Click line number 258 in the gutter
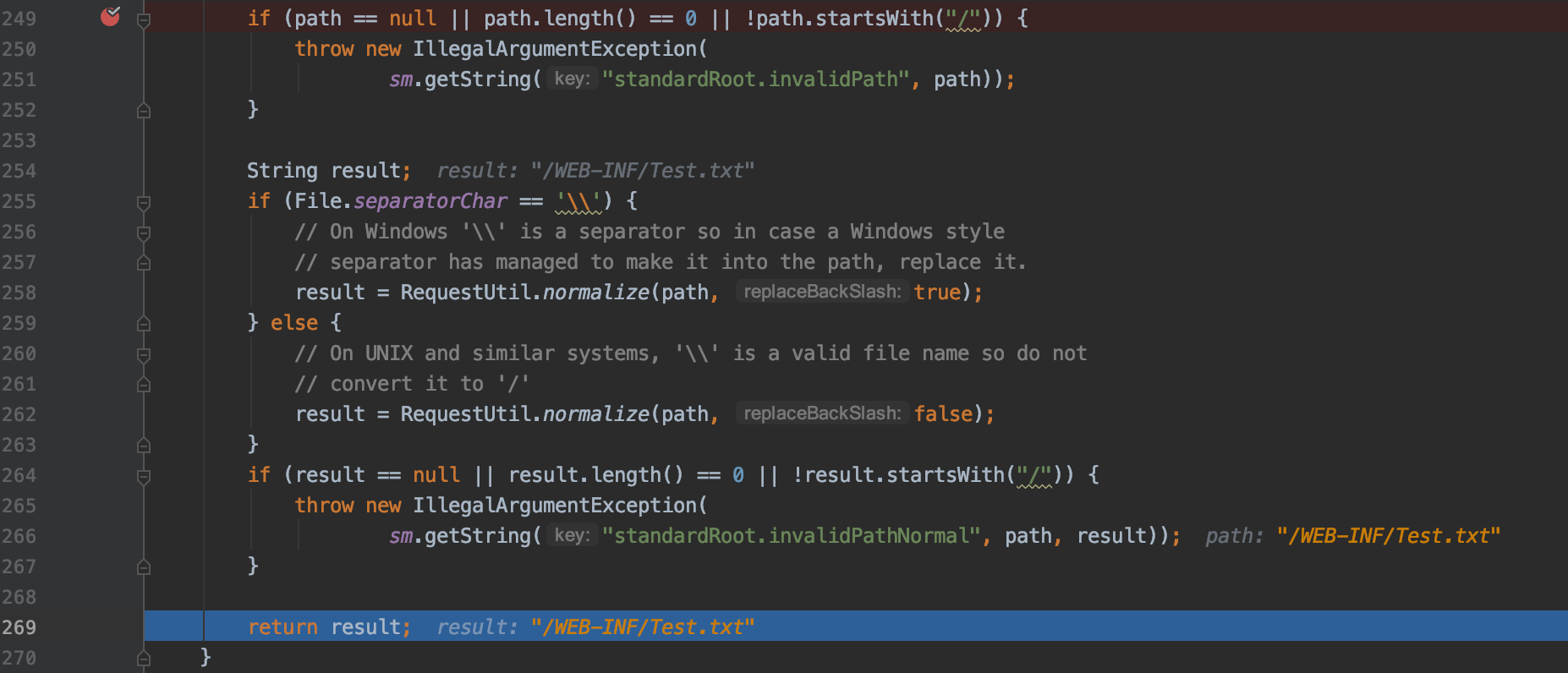The width and height of the screenshot is (1568, 673). click(x=19, y=293)
